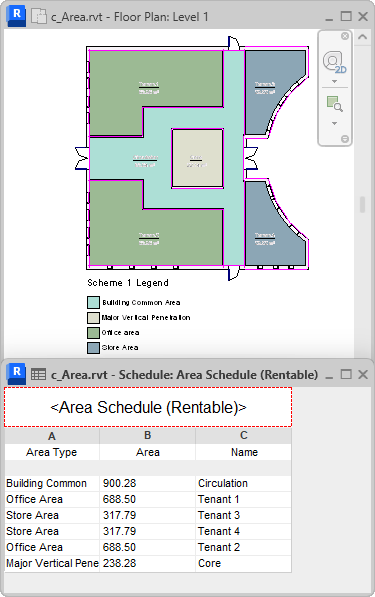Click the Store Area legend color swatch
Image resolution: width=375 pixels, height=597 pixels.
[x=93, y=348]
